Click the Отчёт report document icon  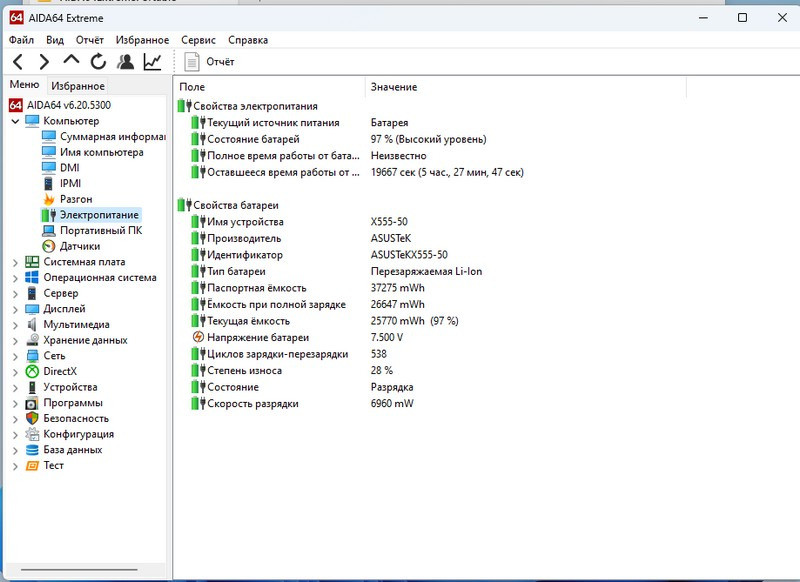tap(192, 62)
